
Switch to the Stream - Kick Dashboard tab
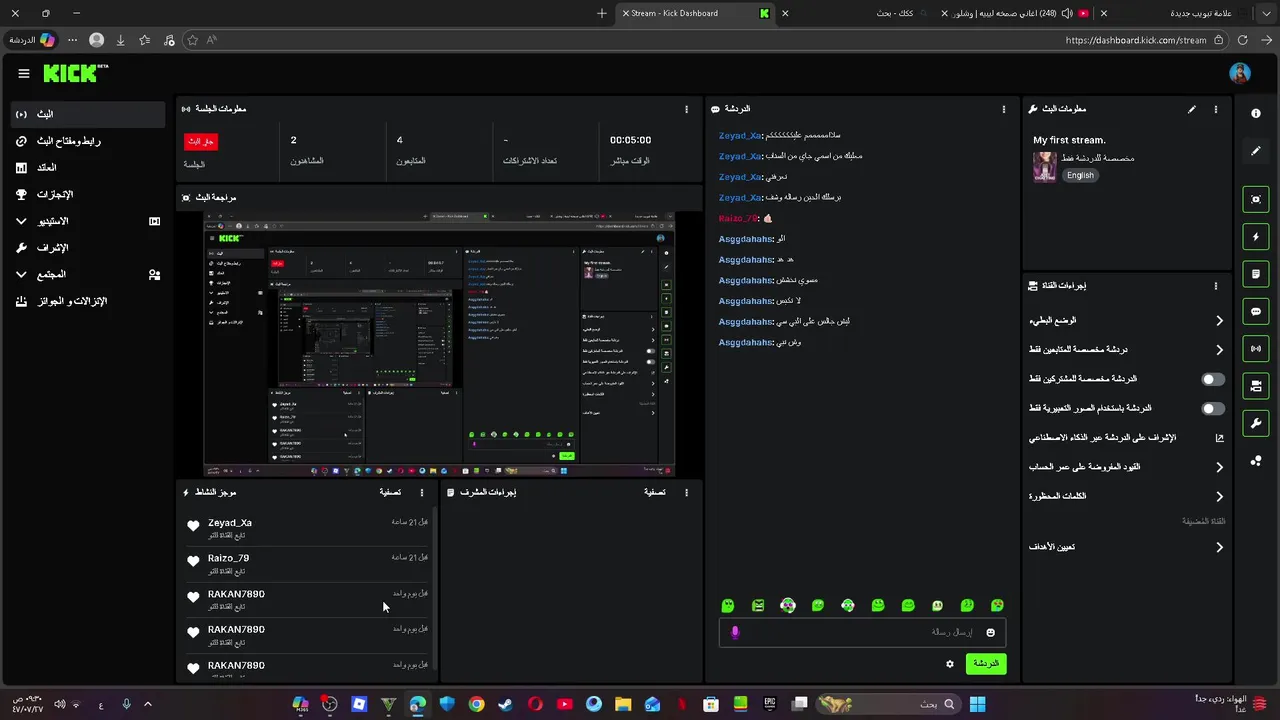pos(695,13)
